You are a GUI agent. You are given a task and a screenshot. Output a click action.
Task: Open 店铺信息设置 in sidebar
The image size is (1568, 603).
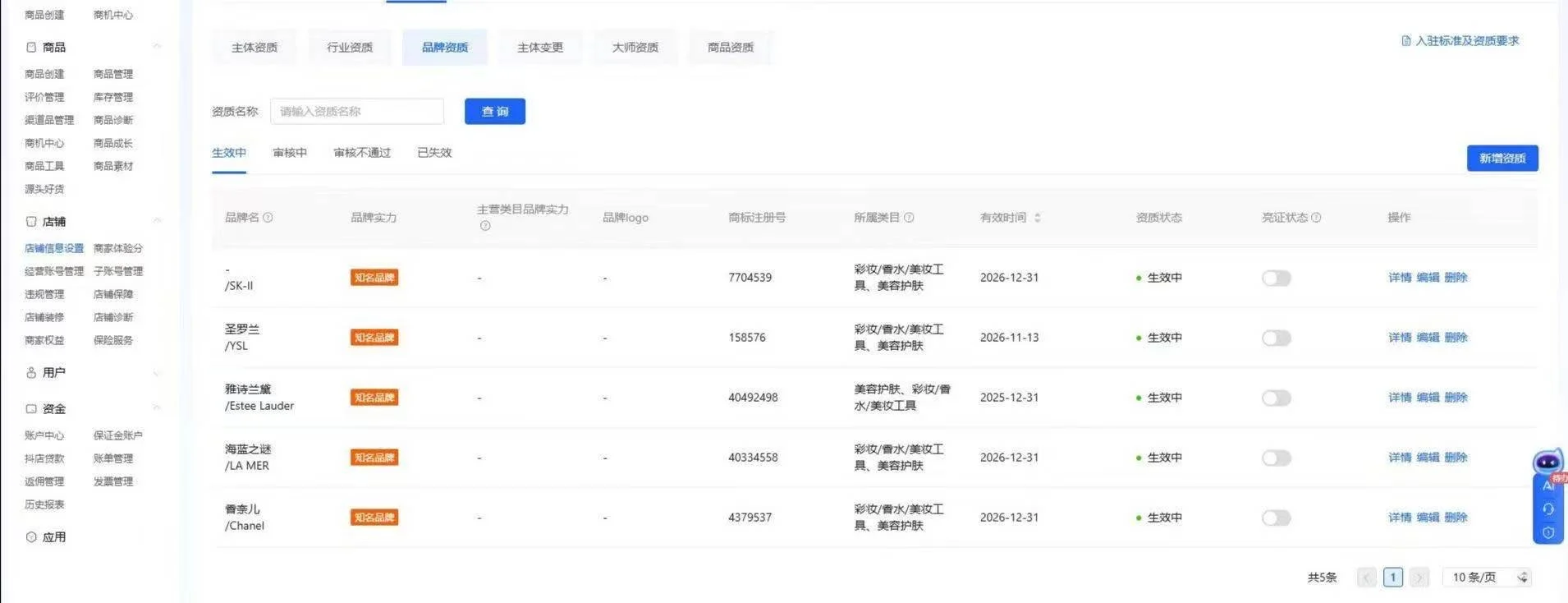[54, 248]
